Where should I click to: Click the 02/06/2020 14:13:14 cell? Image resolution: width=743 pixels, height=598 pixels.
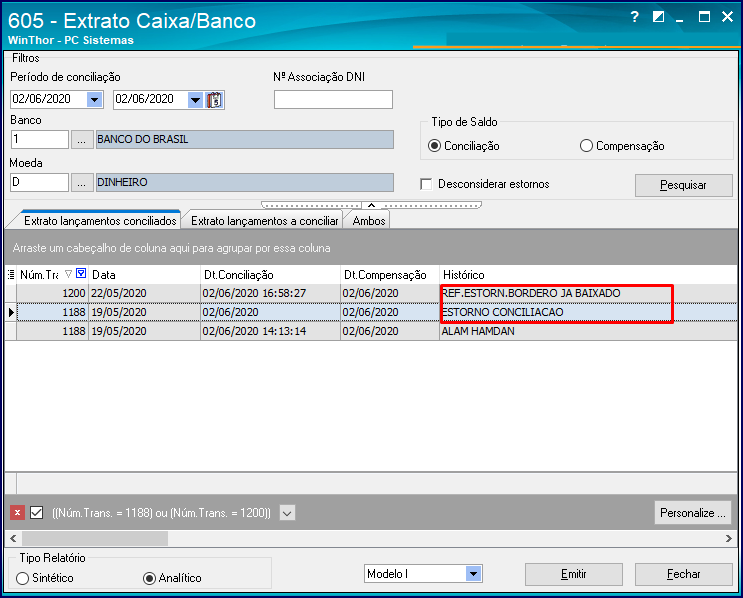tap(270, 331)
